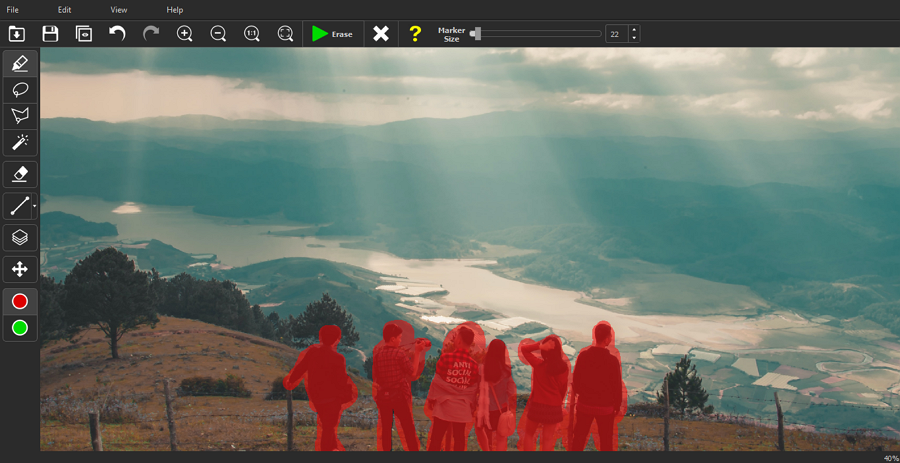Select the Line tool

point(18,206)
